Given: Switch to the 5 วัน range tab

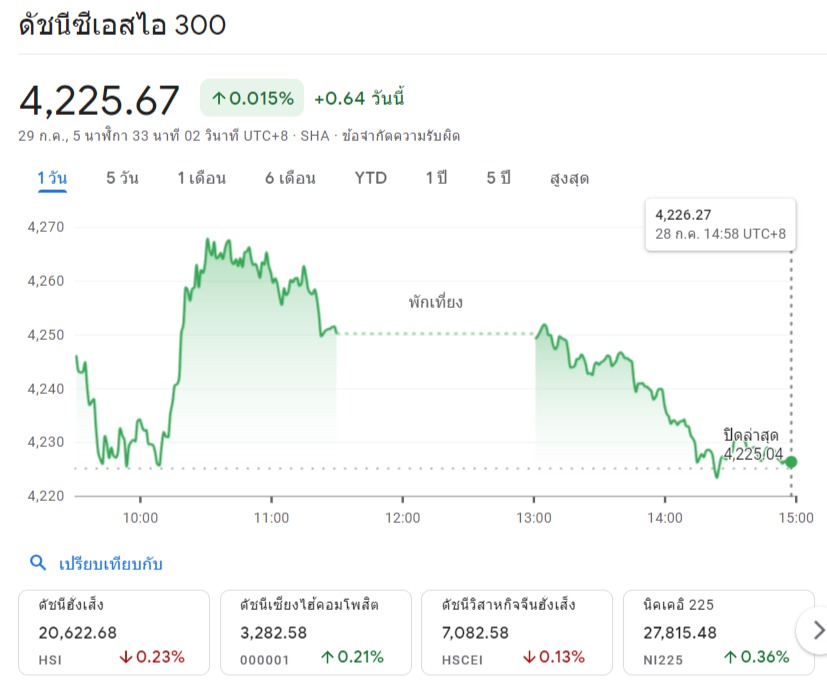Looking at the screenshot, I should pos(122,178).
